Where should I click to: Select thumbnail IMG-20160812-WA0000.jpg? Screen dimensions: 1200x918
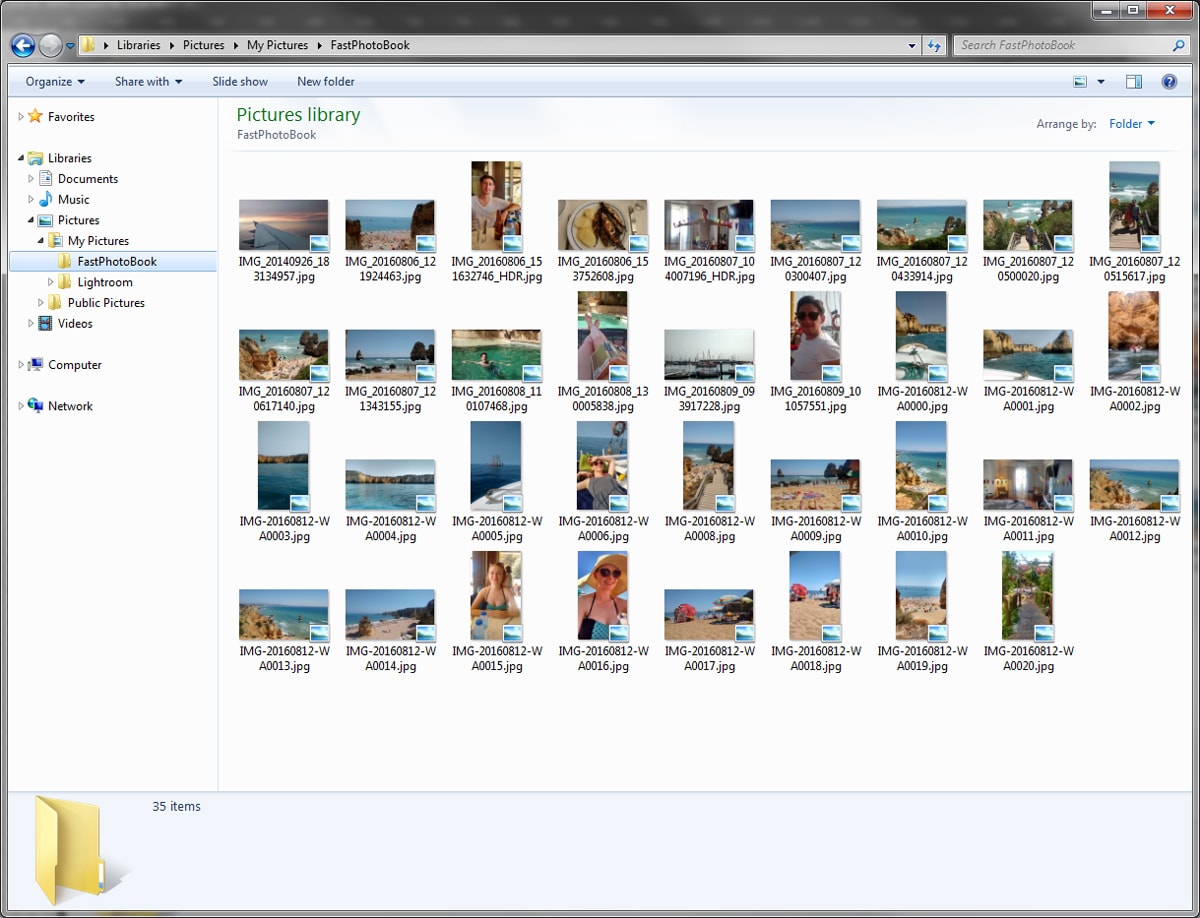click(921, 336)
